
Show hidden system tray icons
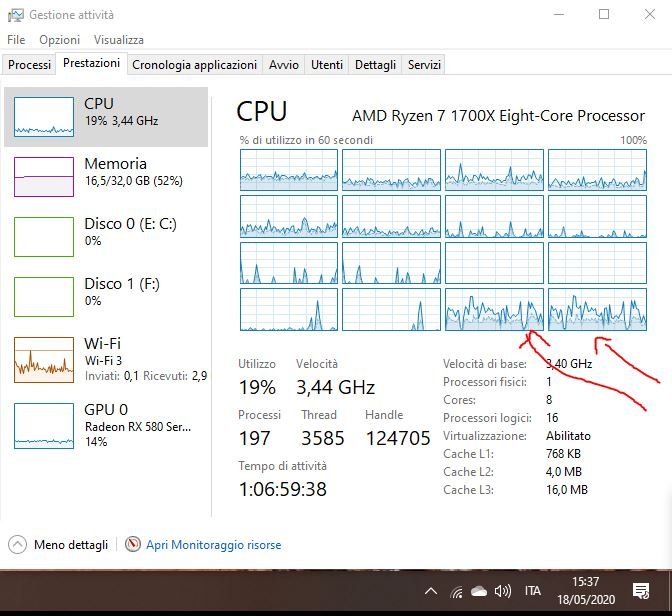tap(431, 591)
